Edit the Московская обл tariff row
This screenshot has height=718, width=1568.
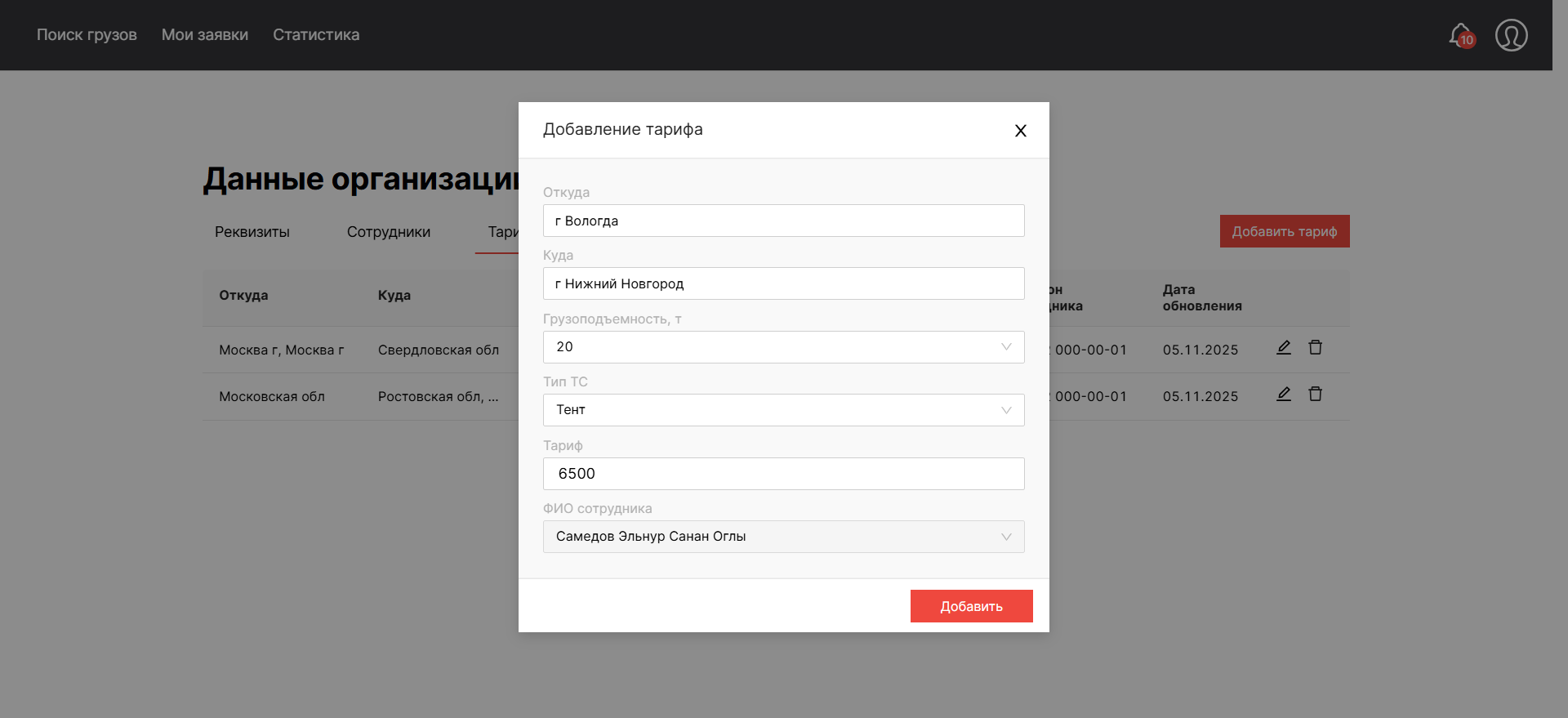coord(1284,395)
